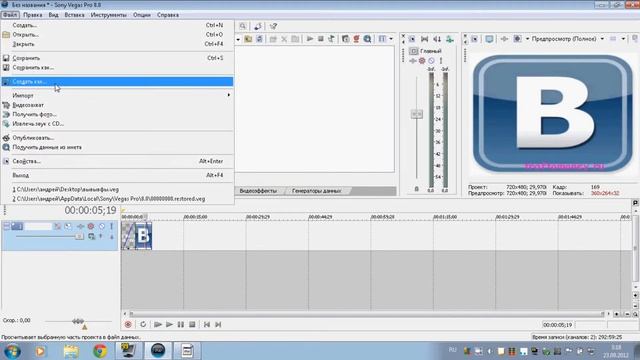
Task: Choose 'Извлечь звук с CD...' entry
Action: (117, 124)
